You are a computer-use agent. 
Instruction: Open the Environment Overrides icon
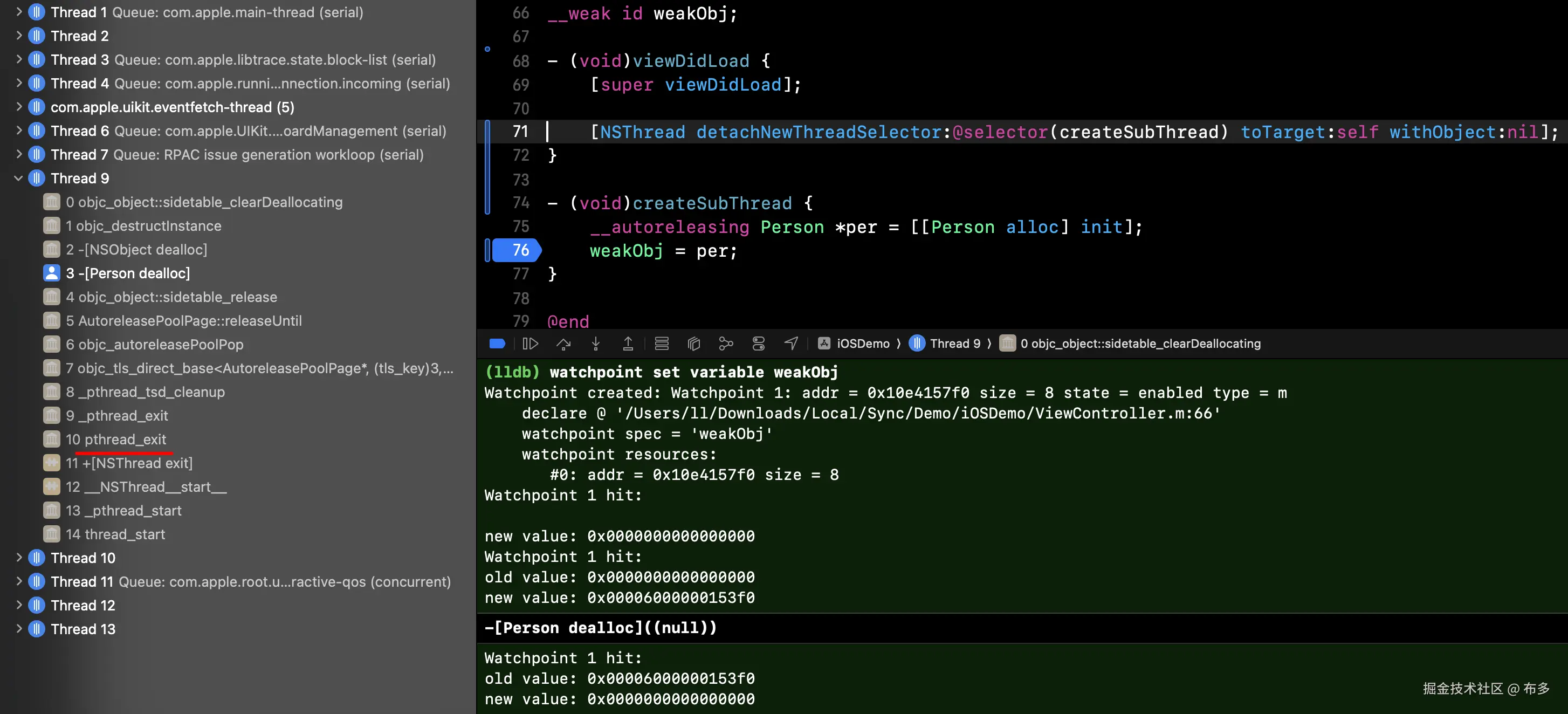coord(759,344)
